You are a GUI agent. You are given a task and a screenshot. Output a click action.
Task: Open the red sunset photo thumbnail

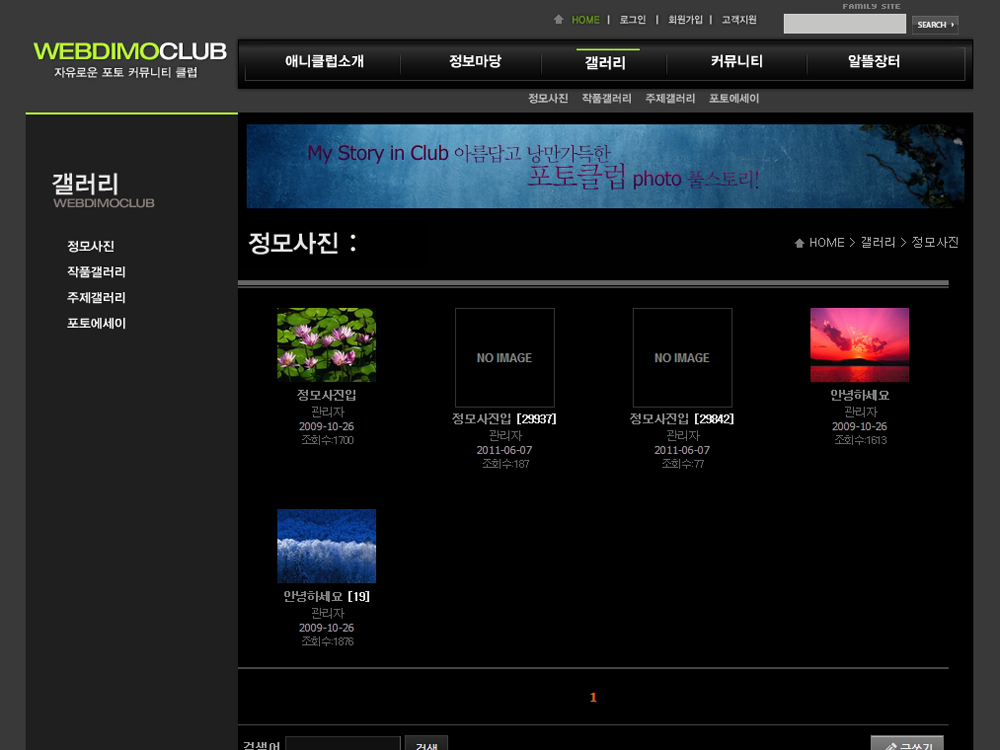(859, 345)
